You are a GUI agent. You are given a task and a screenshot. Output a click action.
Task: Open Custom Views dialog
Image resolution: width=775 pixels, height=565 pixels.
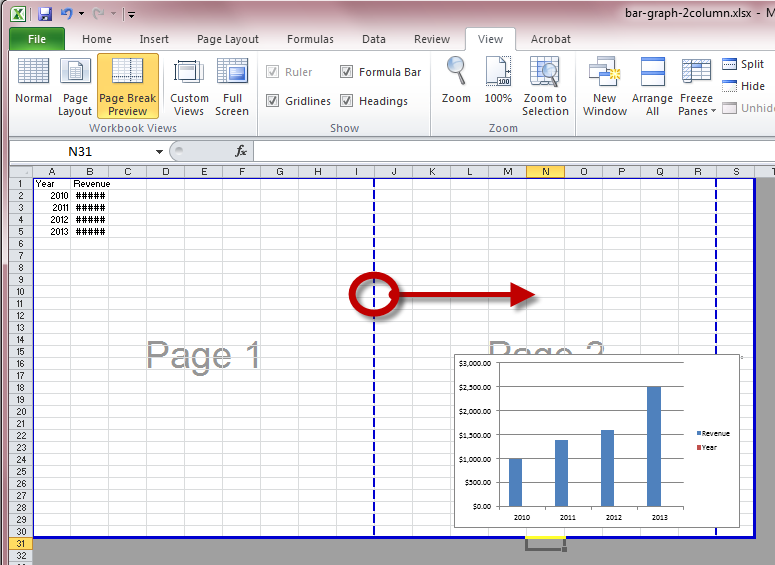point(189,87)
